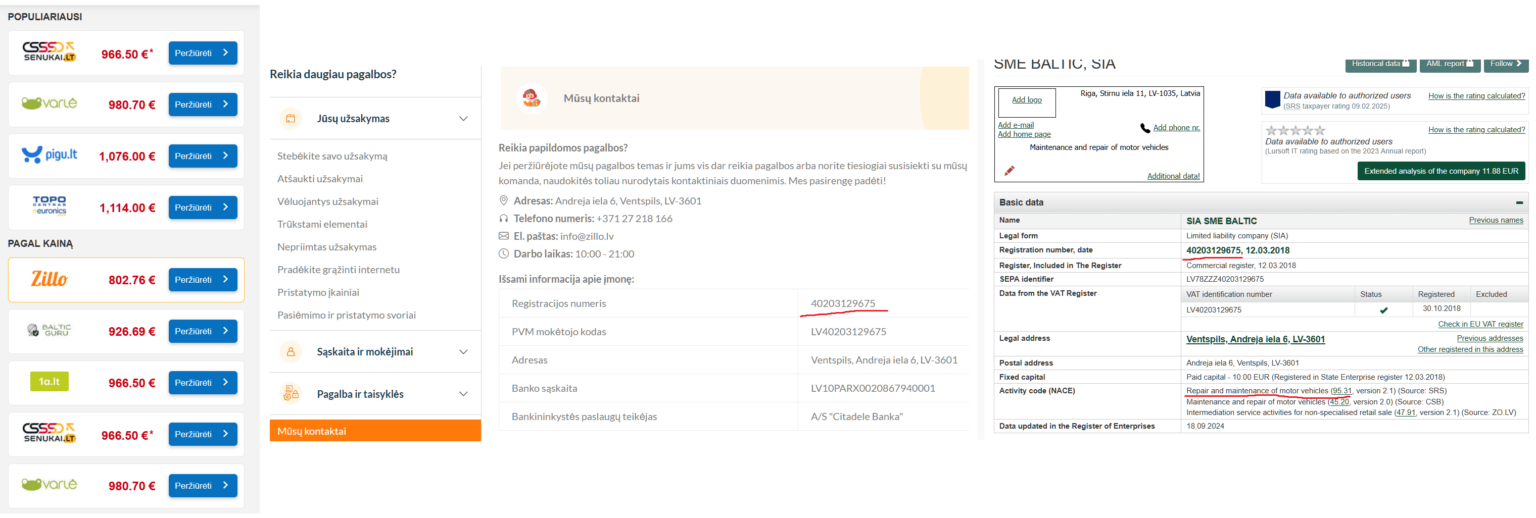
Task: Open How is the rating calculated for SRS
Action: coord(1477,96)
